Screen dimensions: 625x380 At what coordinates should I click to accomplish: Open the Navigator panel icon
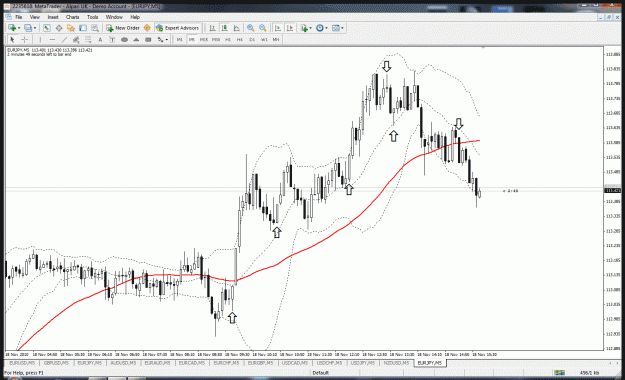coord(71,28)
